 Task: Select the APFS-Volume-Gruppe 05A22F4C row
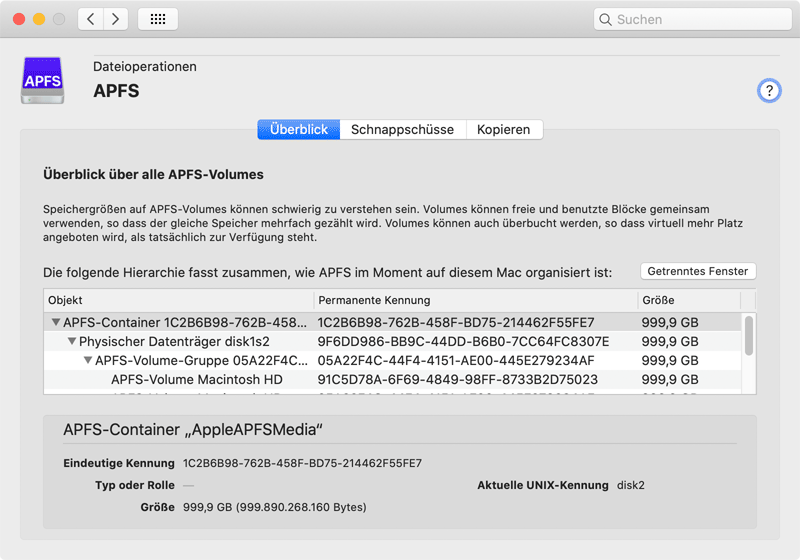[x=392, y=360]
